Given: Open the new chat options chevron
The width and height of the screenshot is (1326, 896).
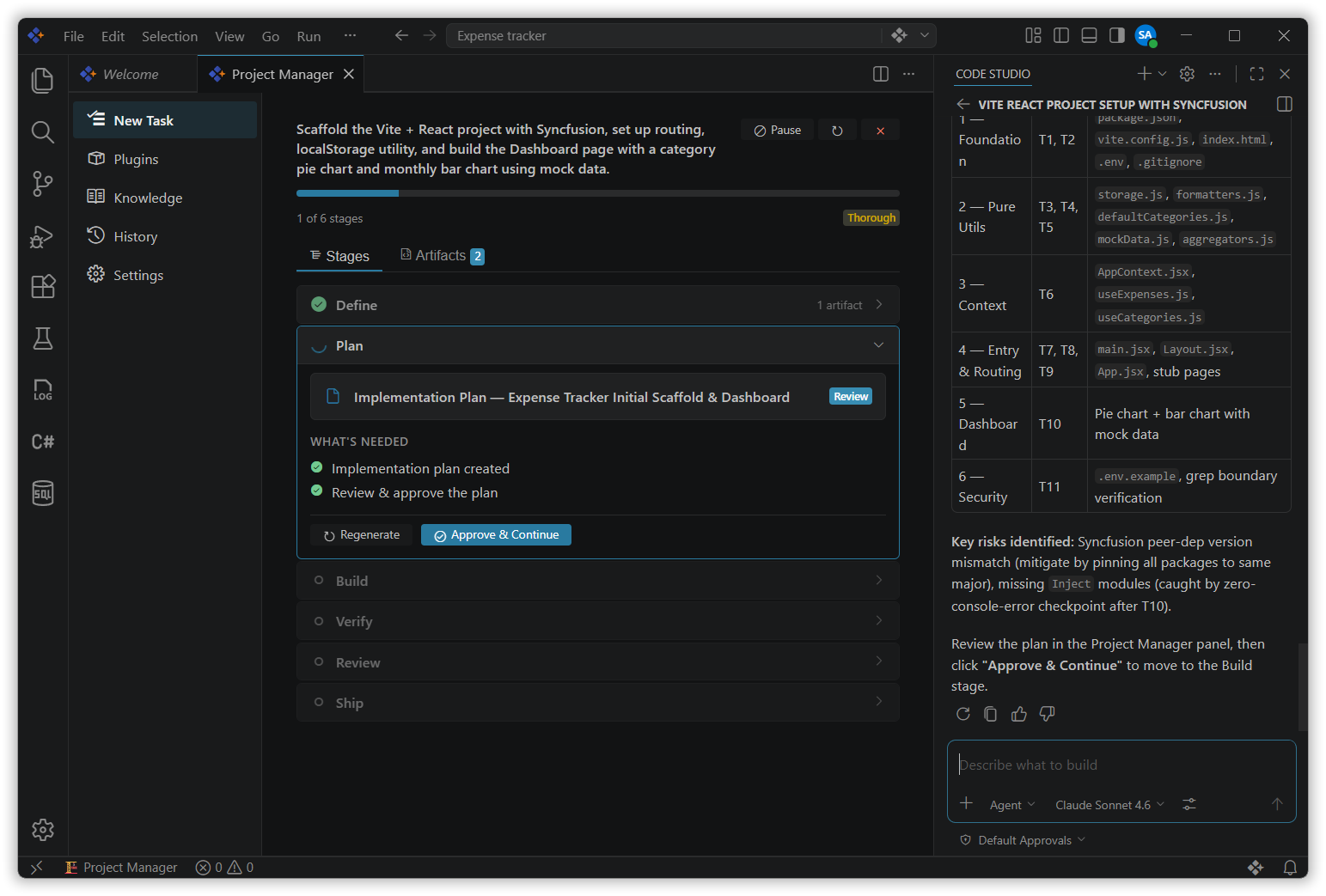Looking at the screenshot, I should (x=1163, y=74).
